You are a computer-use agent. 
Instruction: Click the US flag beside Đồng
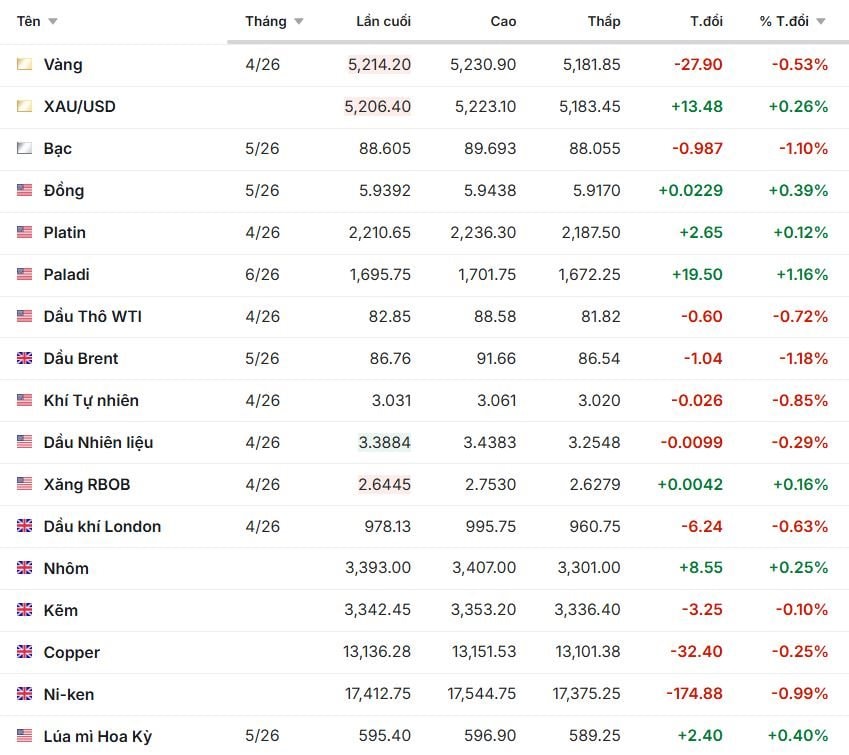25,191
